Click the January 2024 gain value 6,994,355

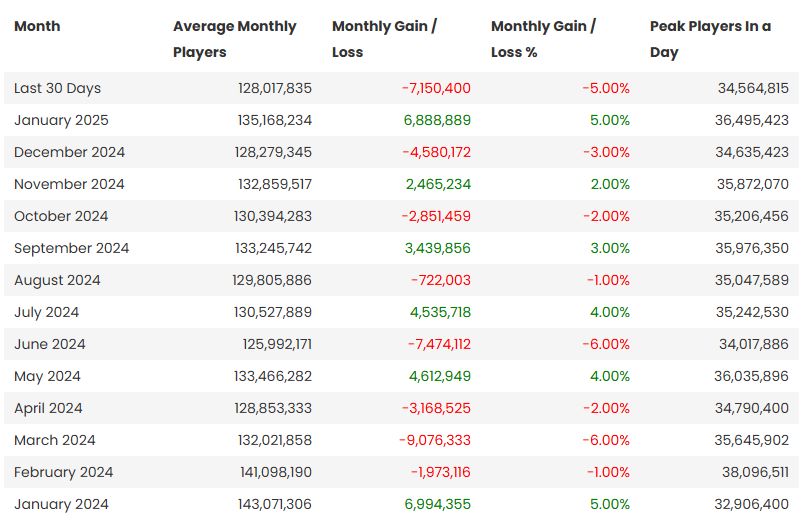click(x=438, y=504)
